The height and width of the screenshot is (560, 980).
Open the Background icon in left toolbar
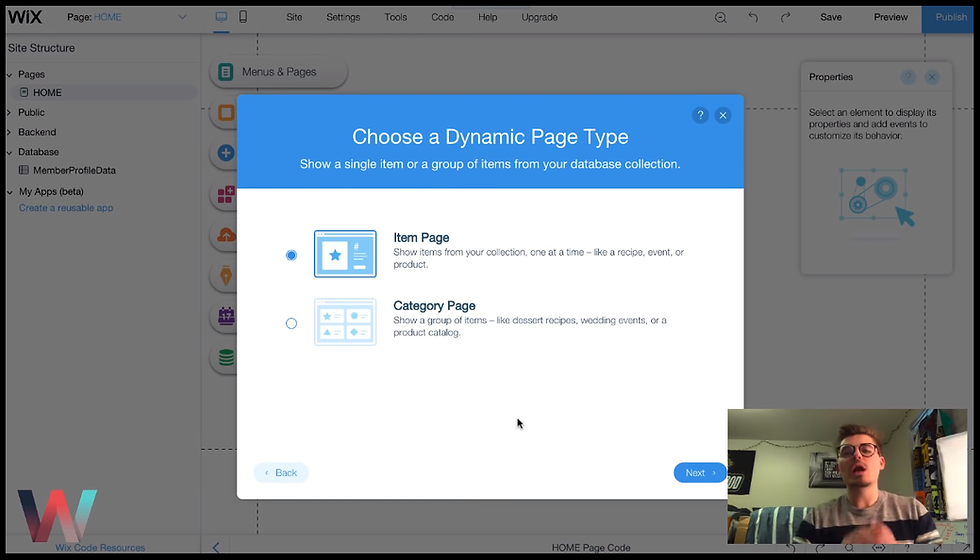coord(226,112)
